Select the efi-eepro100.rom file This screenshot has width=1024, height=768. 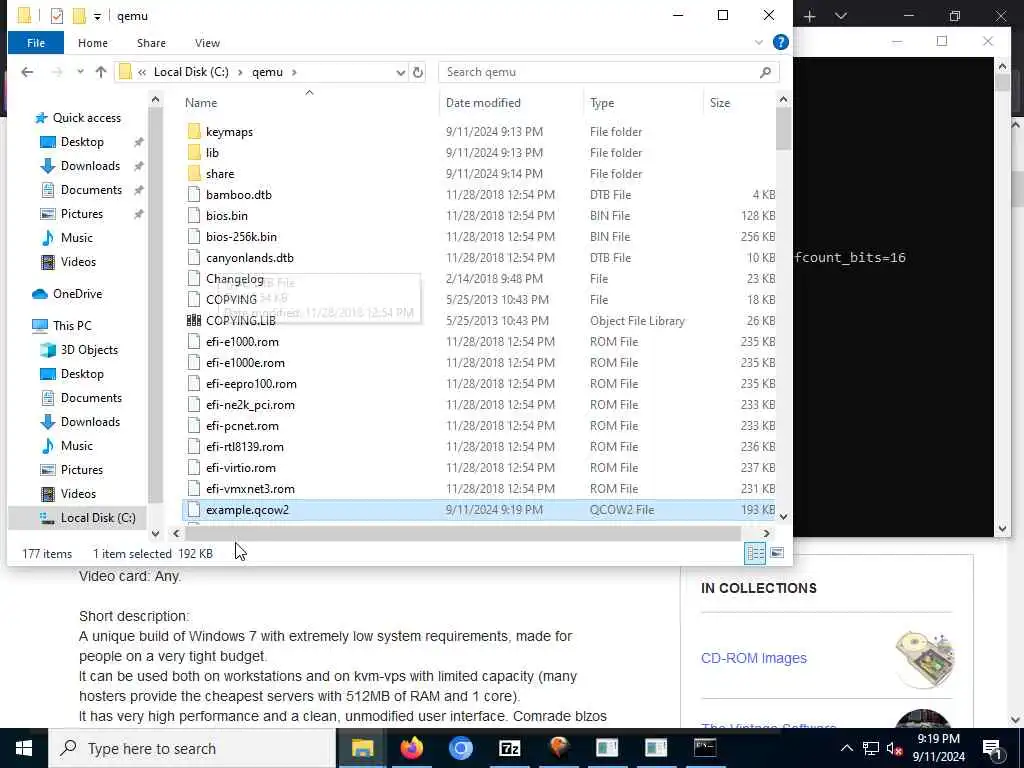(251, 383)
